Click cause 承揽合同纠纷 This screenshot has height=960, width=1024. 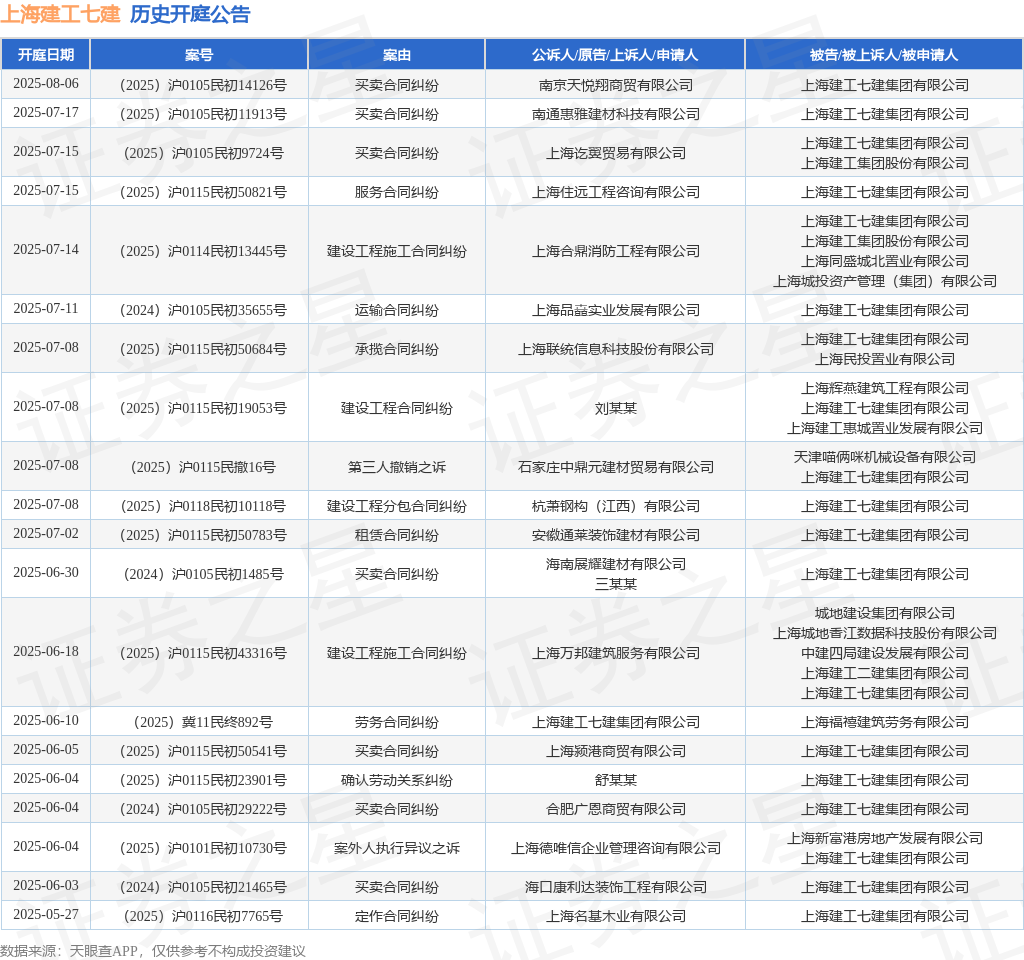[x=396, y=349]
